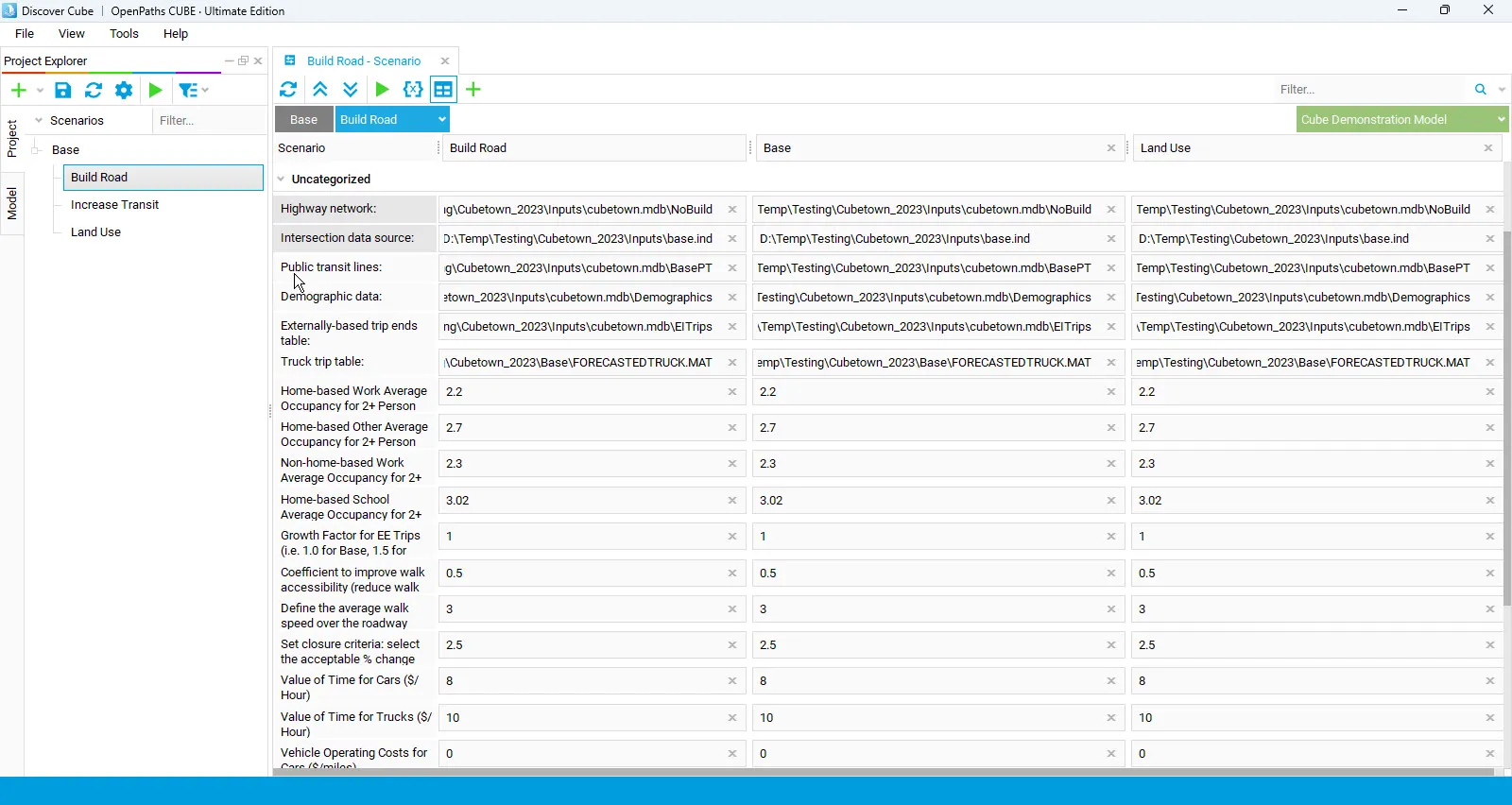Refresh the Project Explorer panel
Image resolution: width=1512 pixels, height=805 pixels.
click(x=93, y=91)
